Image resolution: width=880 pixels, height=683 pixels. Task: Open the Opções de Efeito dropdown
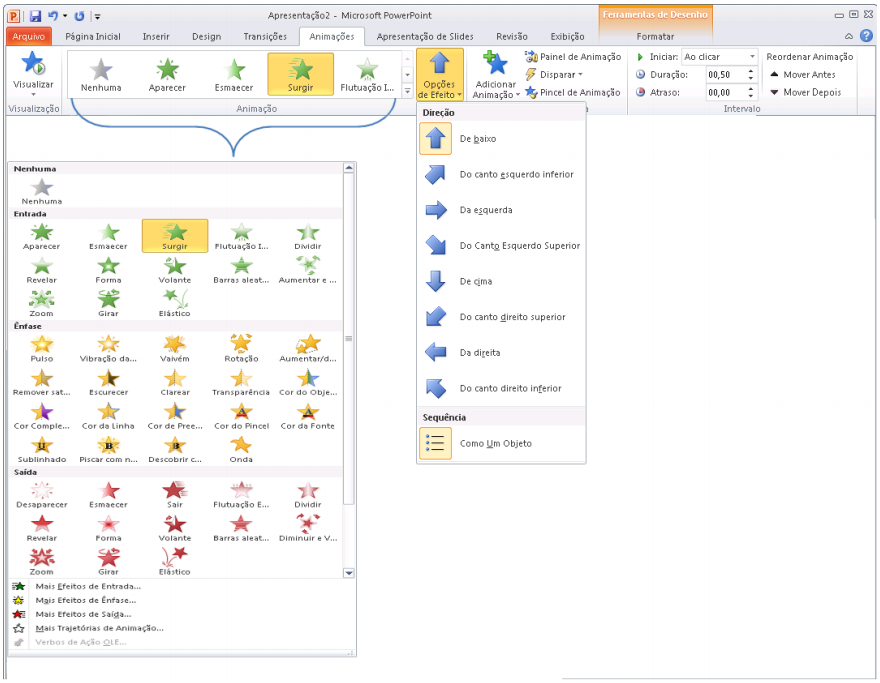(x=440, y=74)
